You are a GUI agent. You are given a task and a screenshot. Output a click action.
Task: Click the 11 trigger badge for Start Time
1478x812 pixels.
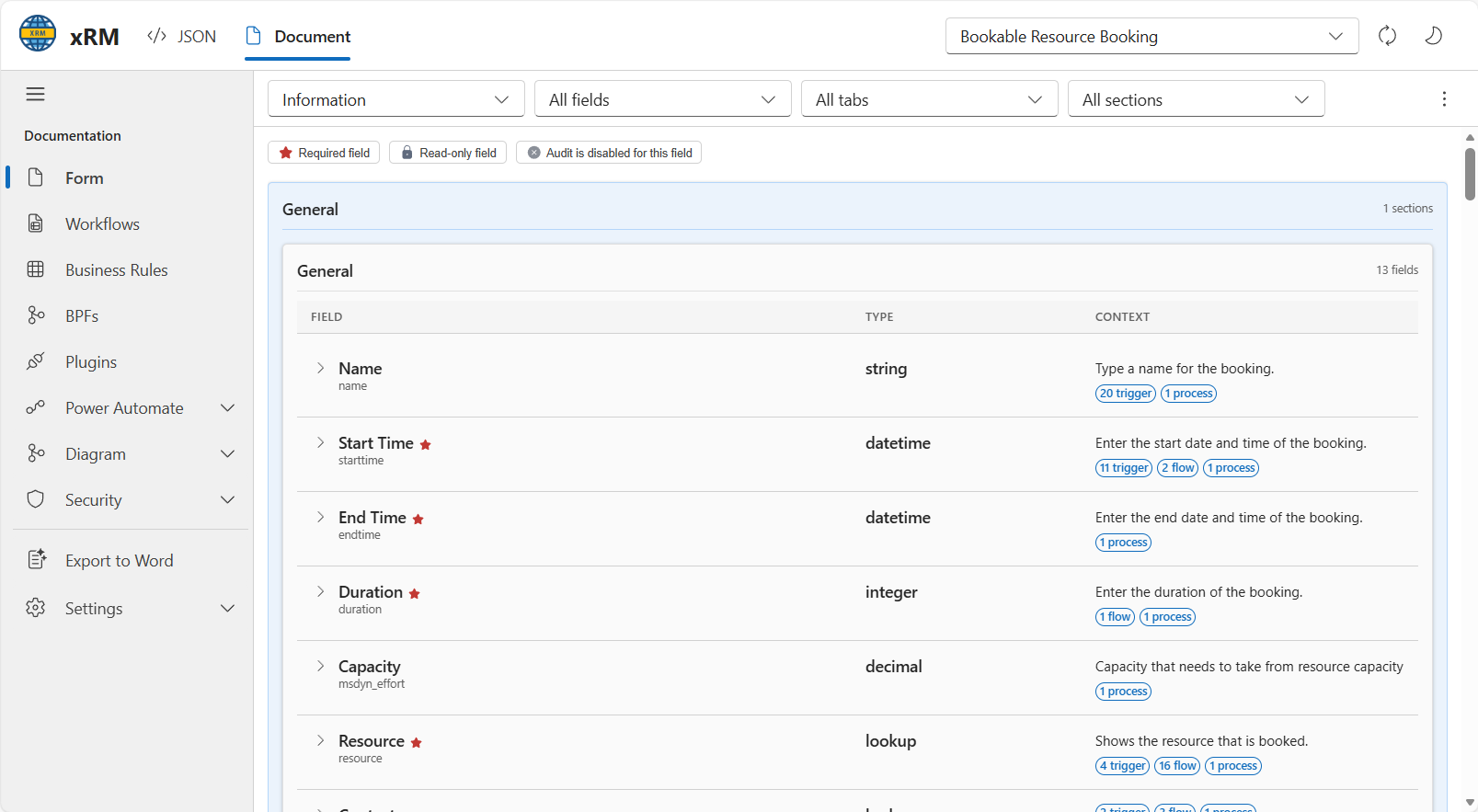[1124, 468]
